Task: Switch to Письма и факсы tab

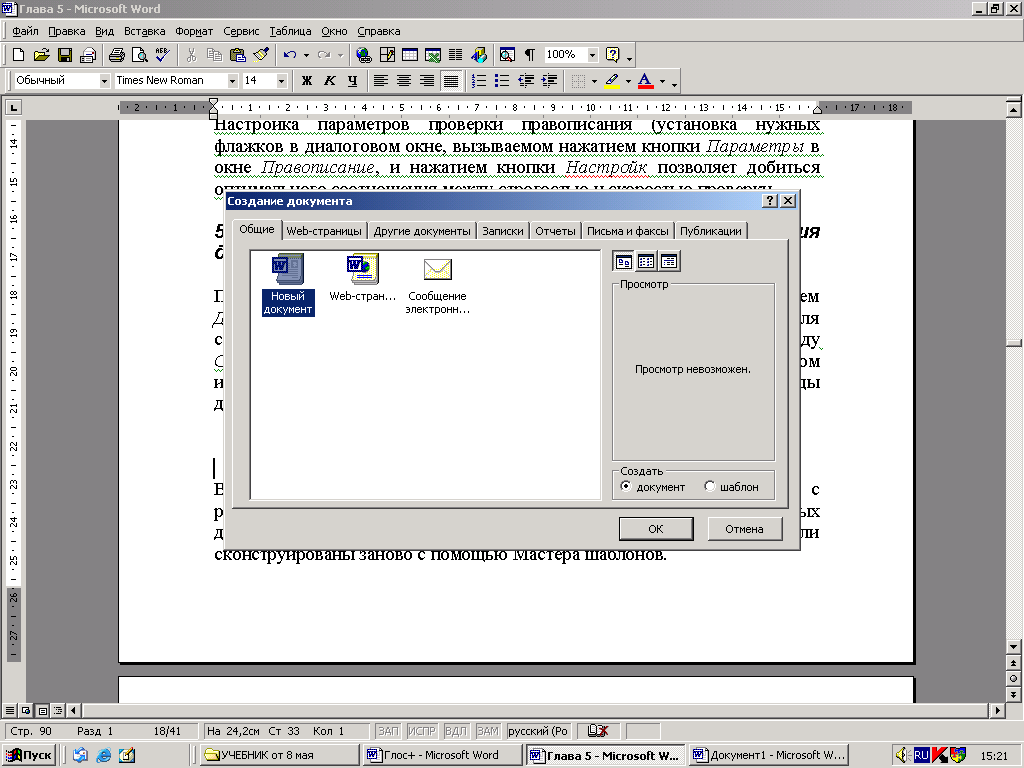Action: (628, 231)
